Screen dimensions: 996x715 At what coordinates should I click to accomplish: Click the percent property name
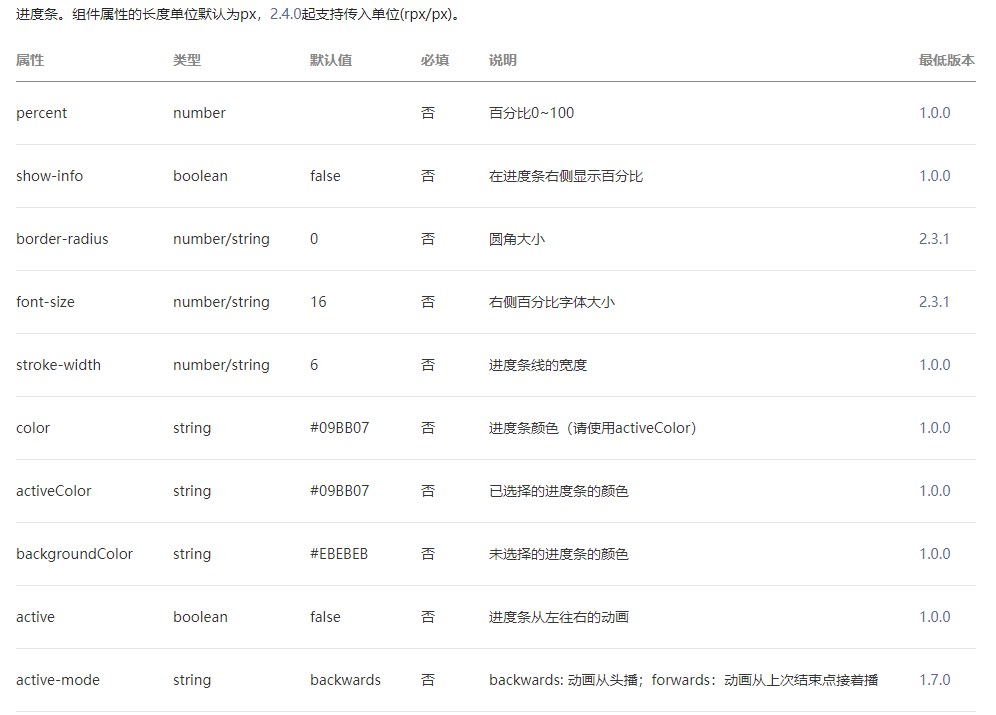41,112
